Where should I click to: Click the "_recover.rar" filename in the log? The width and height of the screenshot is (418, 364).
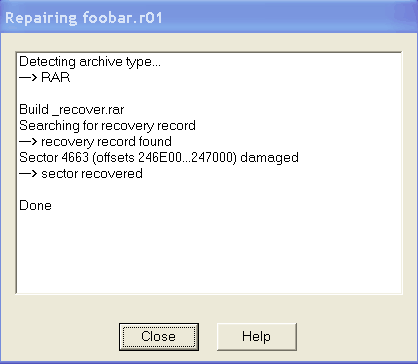(88, 110)
